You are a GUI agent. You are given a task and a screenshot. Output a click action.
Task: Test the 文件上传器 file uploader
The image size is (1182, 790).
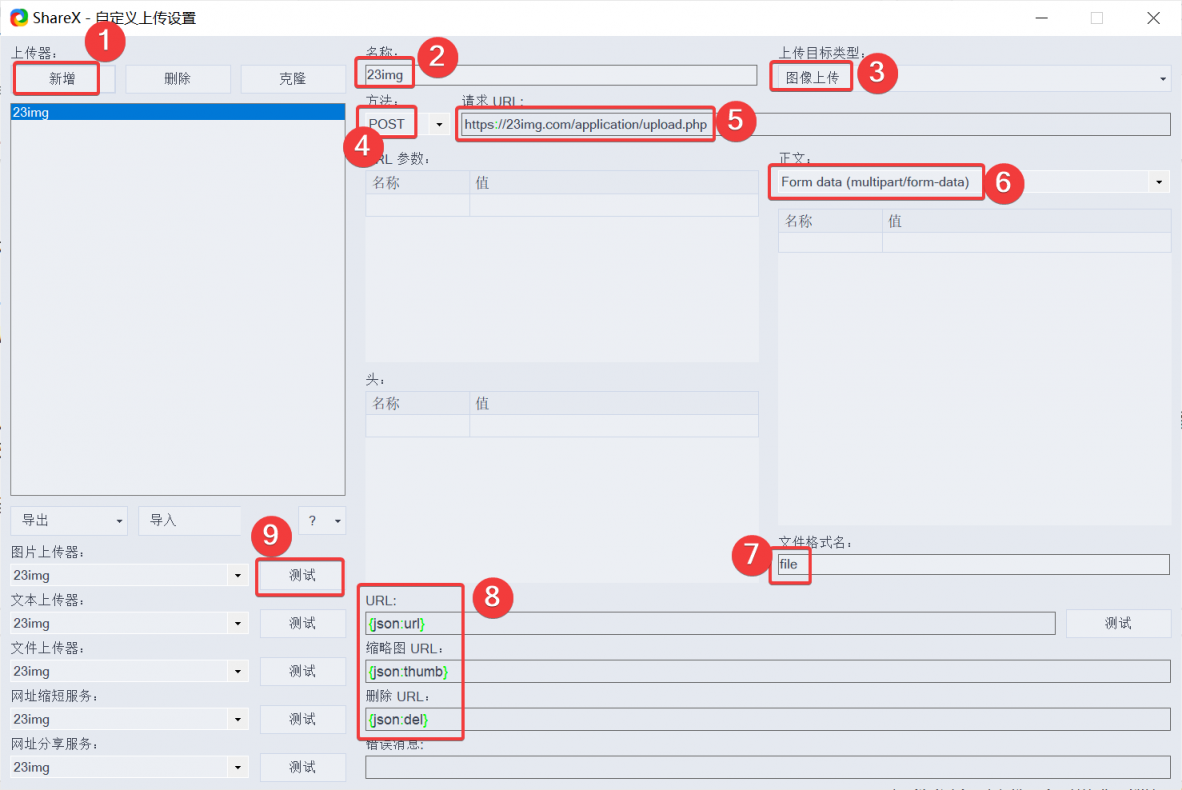(x=302, y=672)
